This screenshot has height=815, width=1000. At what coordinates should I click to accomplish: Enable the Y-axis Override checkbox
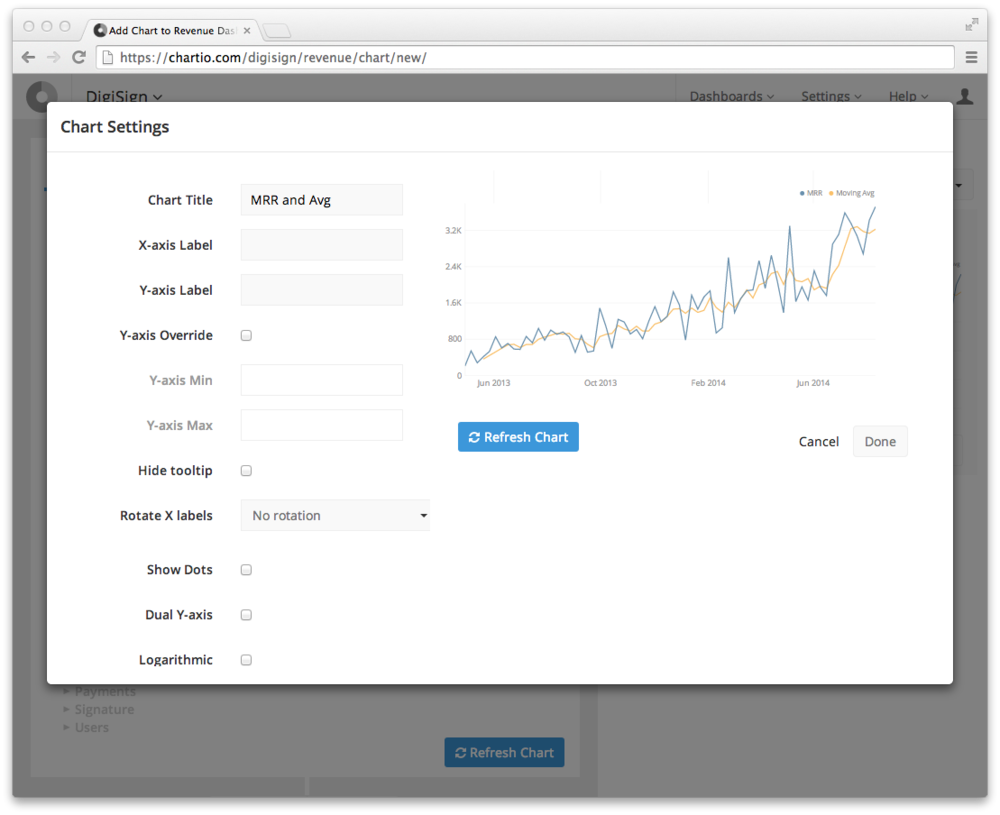246,336
